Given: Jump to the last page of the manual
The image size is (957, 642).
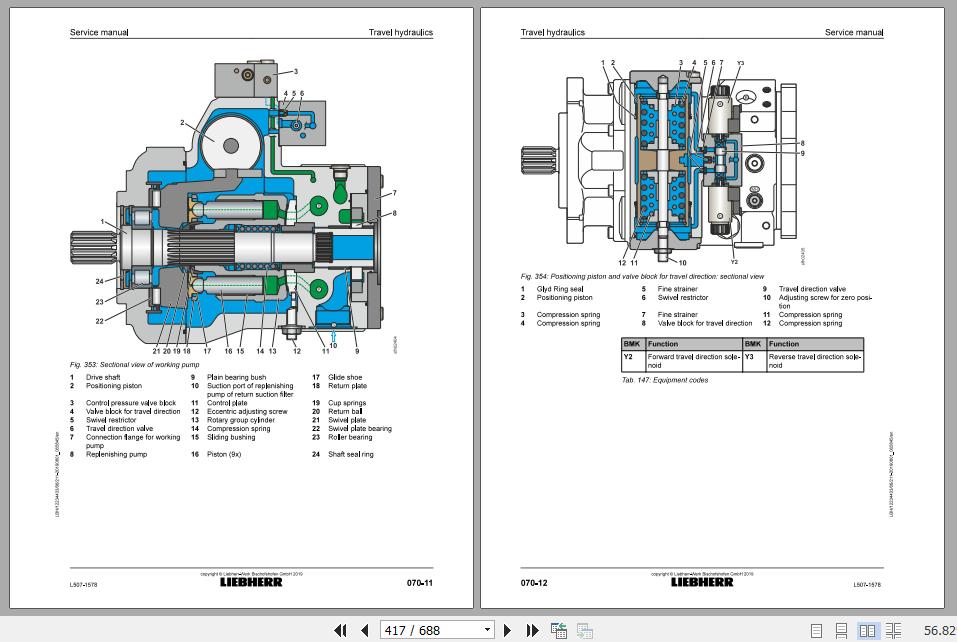Looking at the screenshot, I should (x=533, y=630).
